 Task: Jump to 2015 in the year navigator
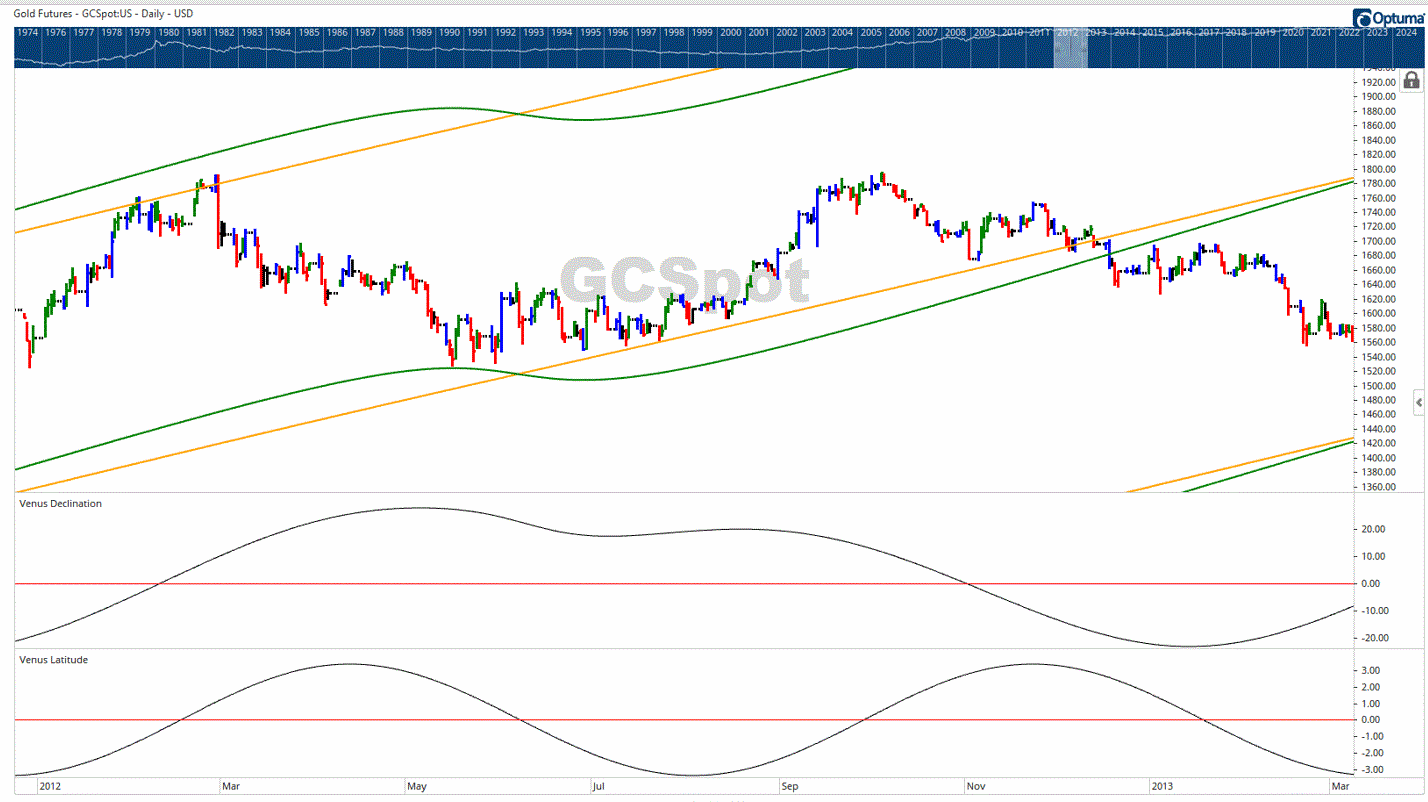(x=1153, y=33)
